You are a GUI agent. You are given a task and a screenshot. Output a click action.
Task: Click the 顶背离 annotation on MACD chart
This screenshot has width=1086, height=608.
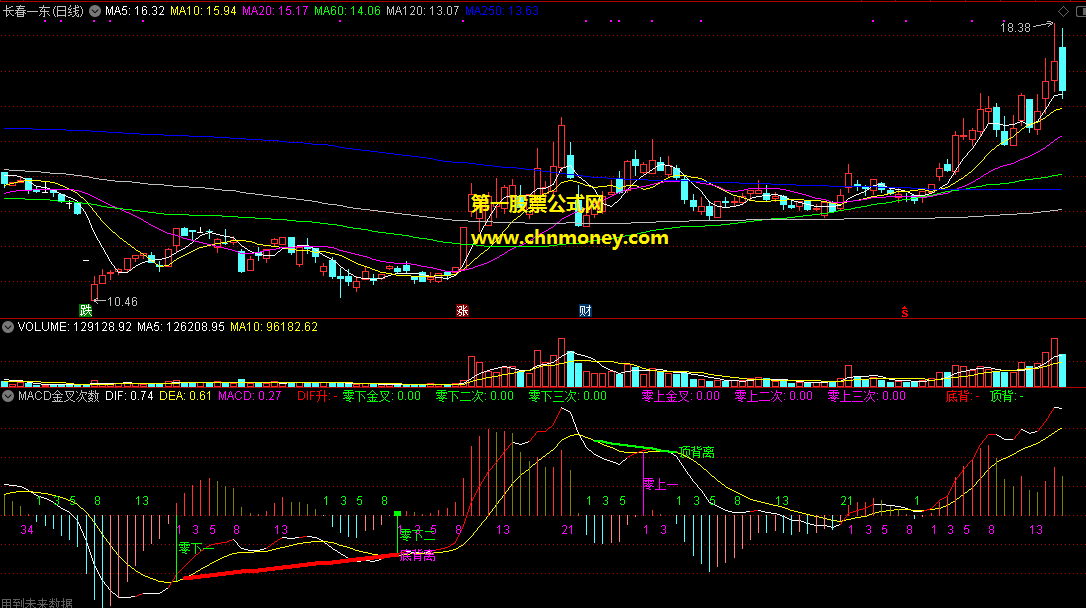tap(697, 452)
